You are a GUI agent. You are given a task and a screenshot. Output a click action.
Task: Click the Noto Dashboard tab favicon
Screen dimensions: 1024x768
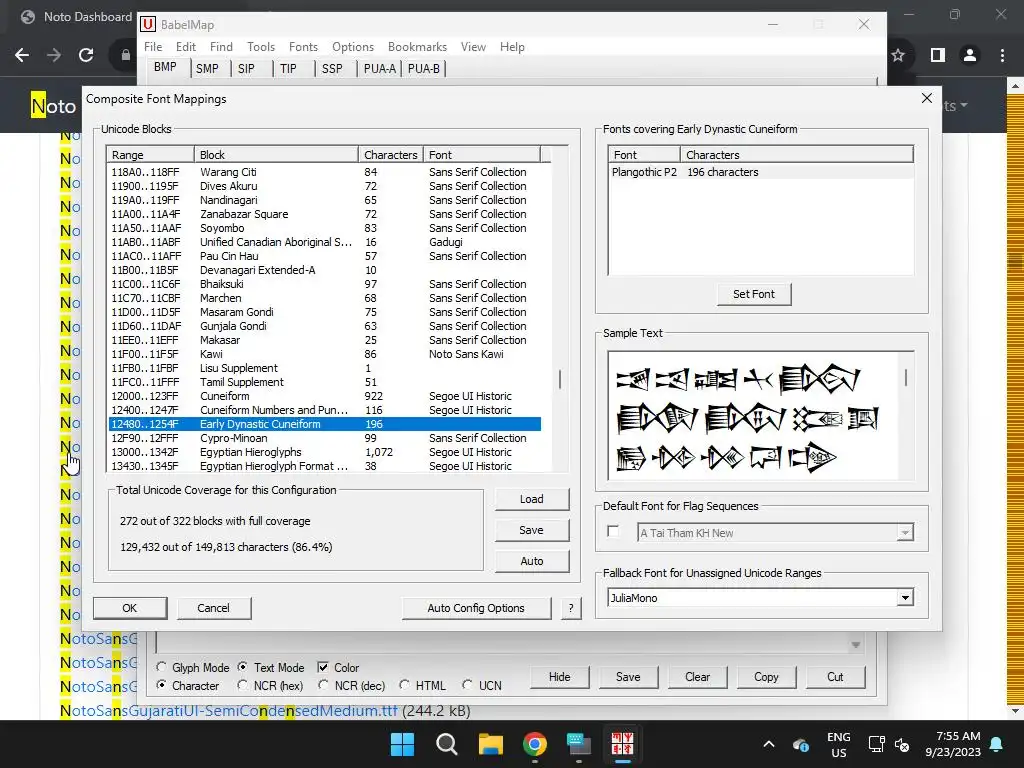[x=27, y=17]
